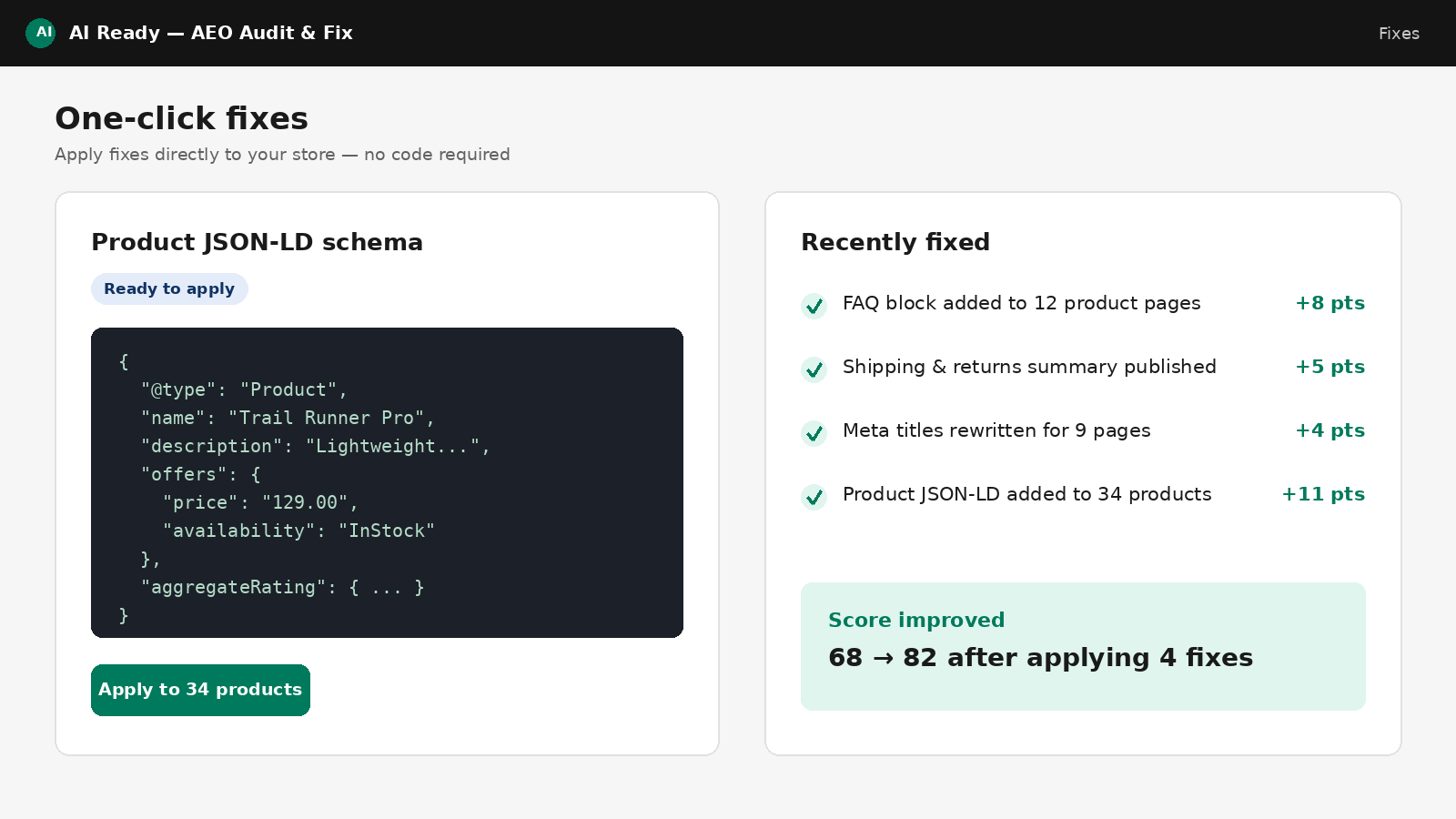Viewport: 1456px width, 819px height.
Task: Click the "offers": { code line
Action: click(x=200, y=474)
